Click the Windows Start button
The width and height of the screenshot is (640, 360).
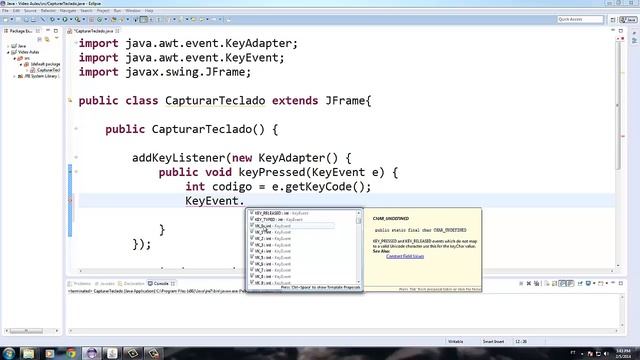click(x=9, y=353)
